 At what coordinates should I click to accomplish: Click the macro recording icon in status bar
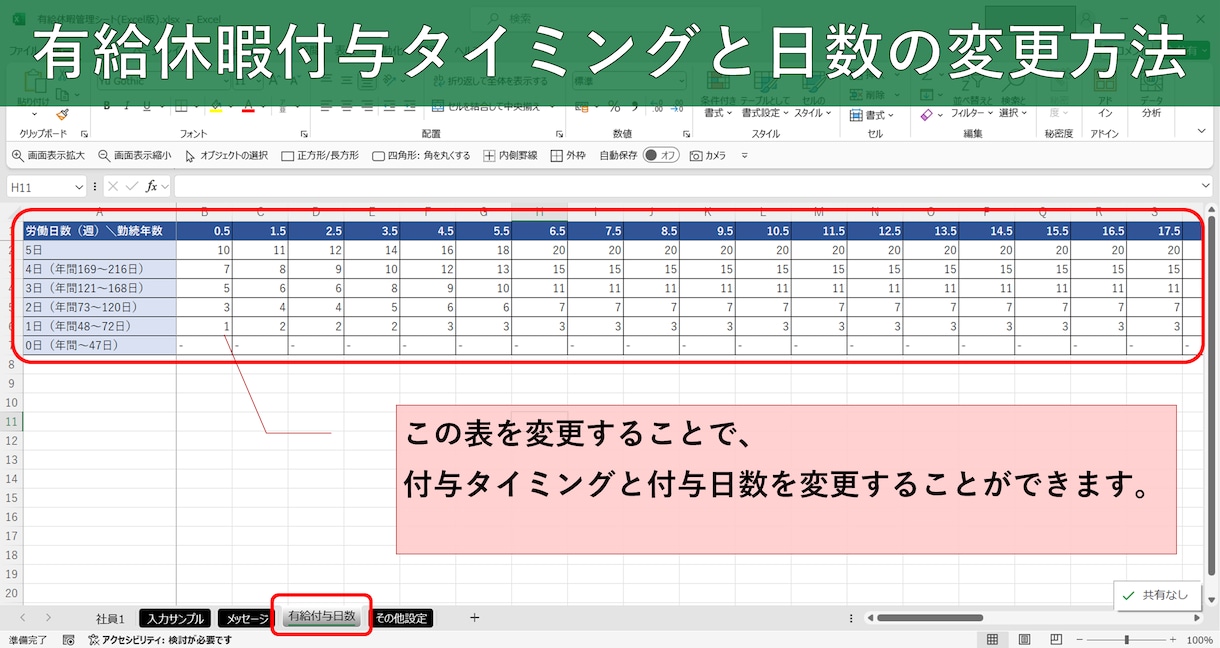pyautogui.click(x=68, y=639)
